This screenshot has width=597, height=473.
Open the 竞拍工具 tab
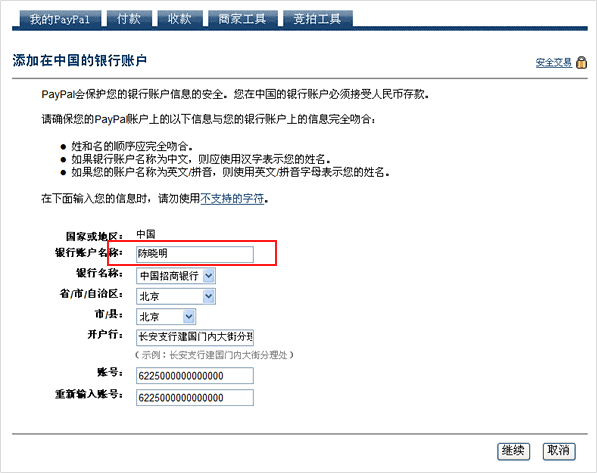point(318,19)
